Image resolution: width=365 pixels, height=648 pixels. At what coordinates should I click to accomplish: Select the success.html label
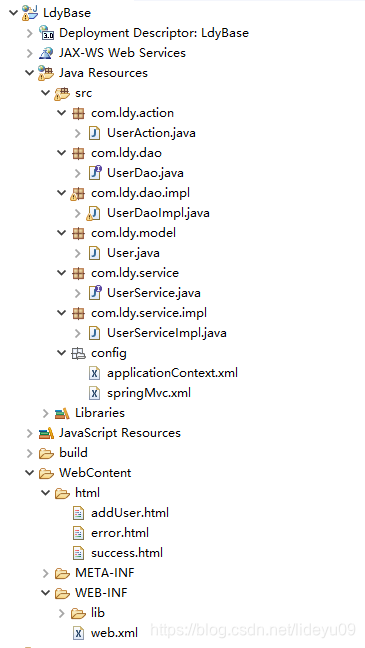(127, 553)
